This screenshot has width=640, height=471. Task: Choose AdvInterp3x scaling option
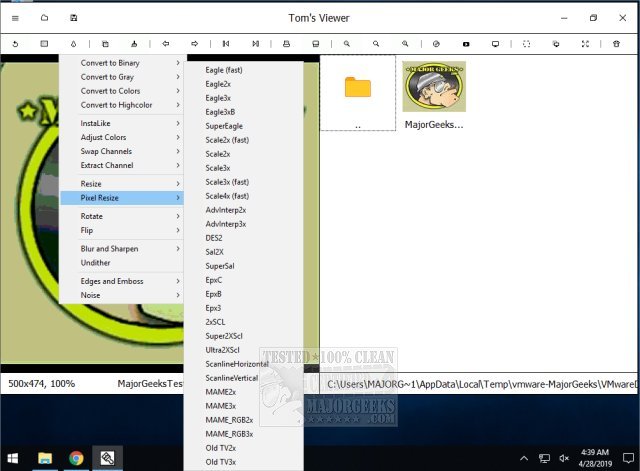pyautogui.click(x=244, y=224)
